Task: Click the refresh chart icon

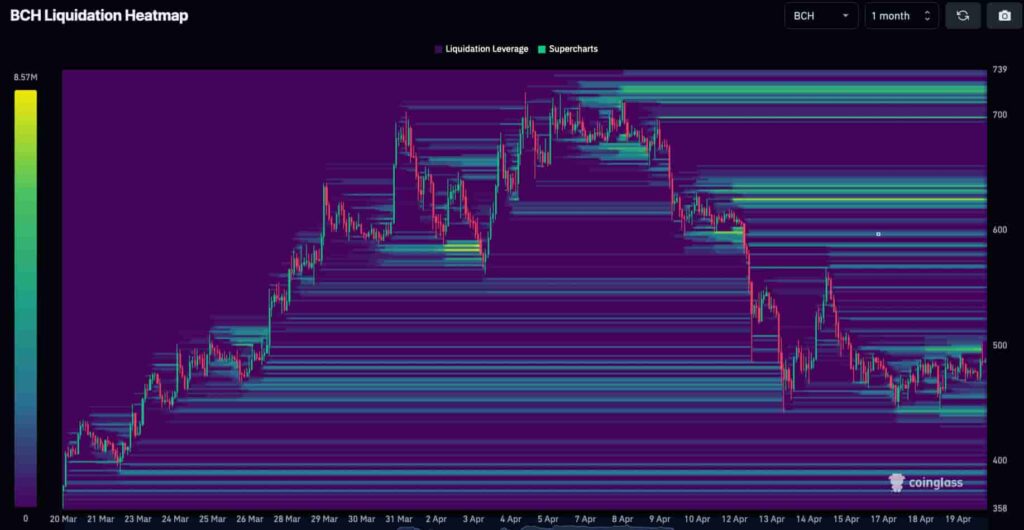Action: coord(963,16)
